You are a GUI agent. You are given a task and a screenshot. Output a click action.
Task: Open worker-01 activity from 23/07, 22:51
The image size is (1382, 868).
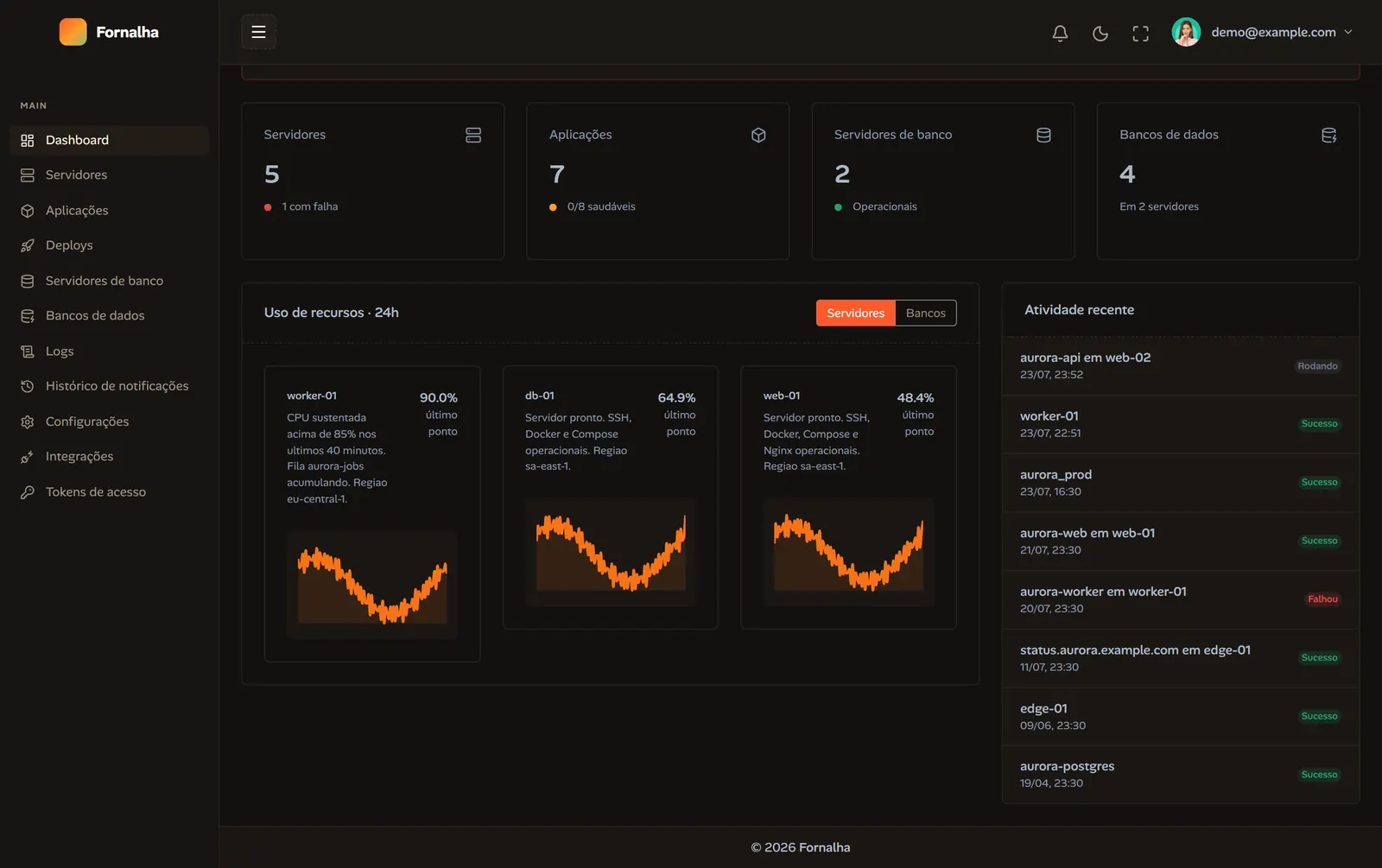point(1181,425)
